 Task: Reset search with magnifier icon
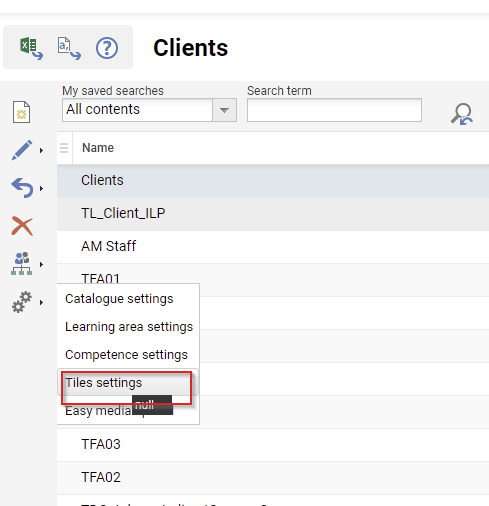(x=462, y=114)
